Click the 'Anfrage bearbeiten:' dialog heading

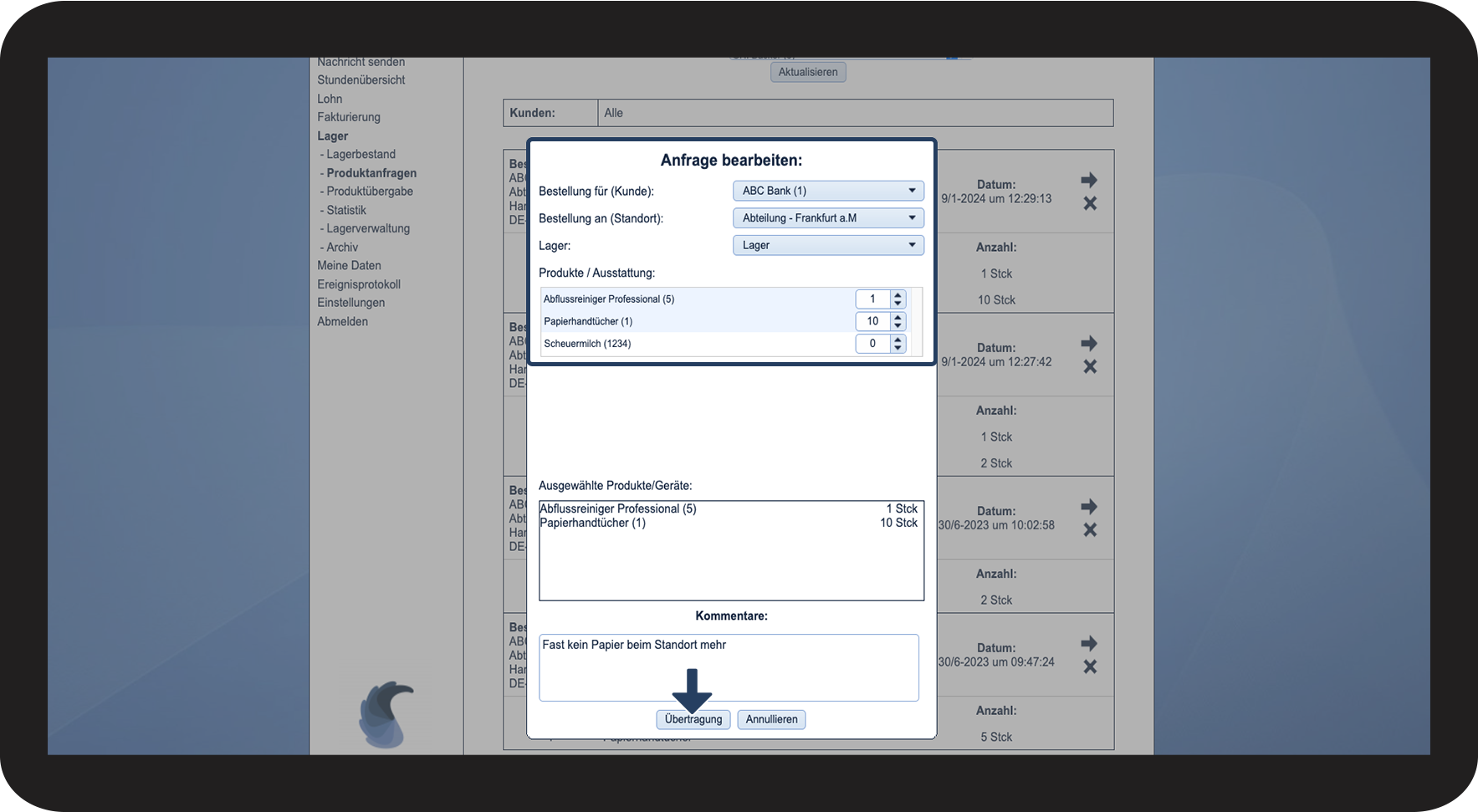click(731, 161)
